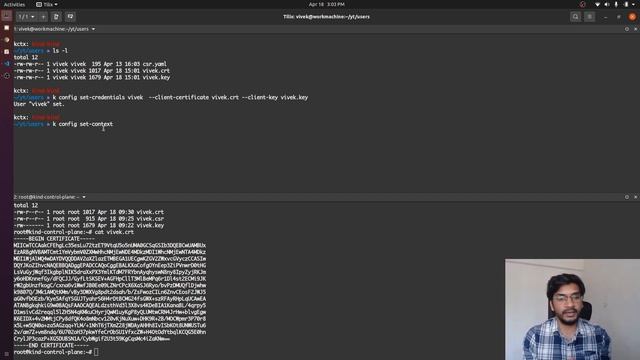Viewport: 640px width, 360px height.
Task: Add terminal down icon in Tilix header
Action: pos(70,17)
